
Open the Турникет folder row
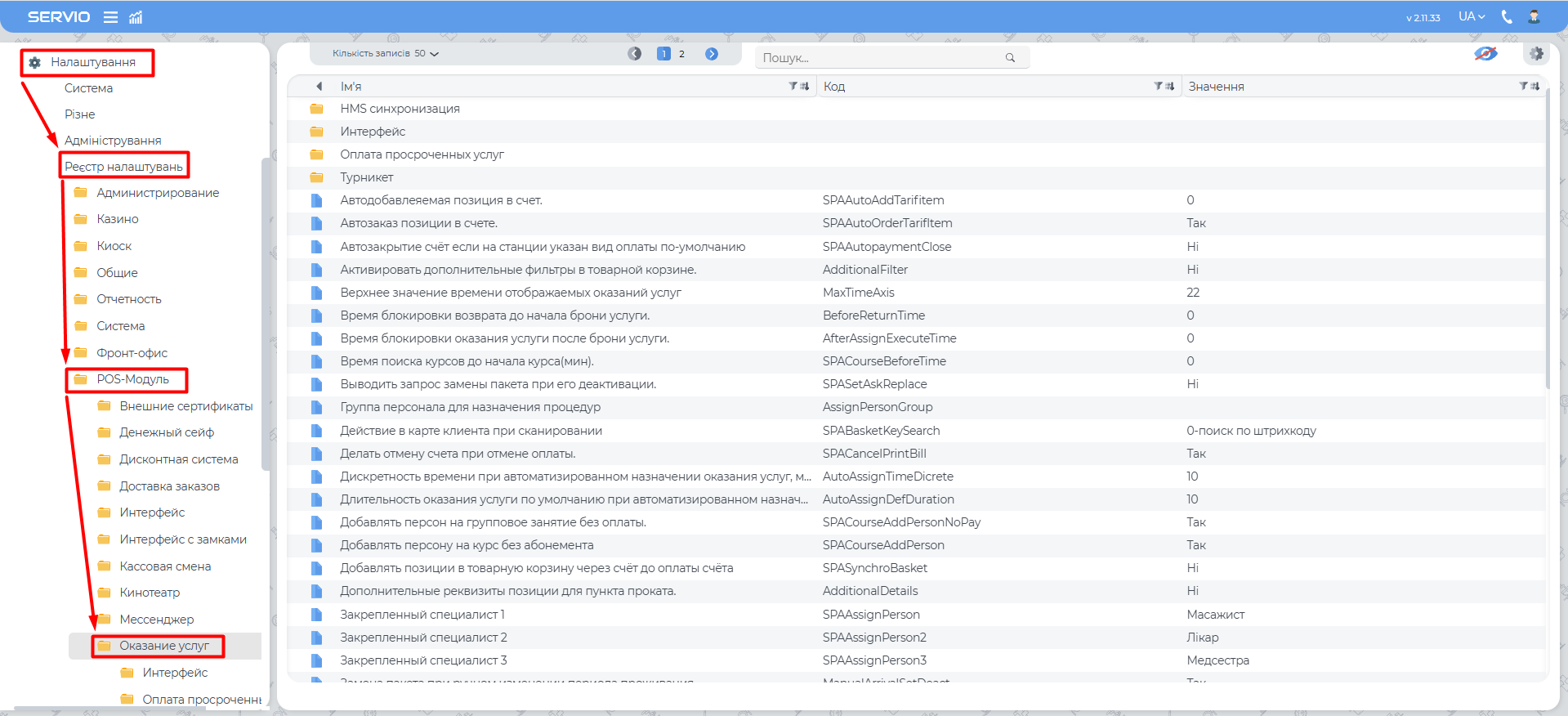366,177
